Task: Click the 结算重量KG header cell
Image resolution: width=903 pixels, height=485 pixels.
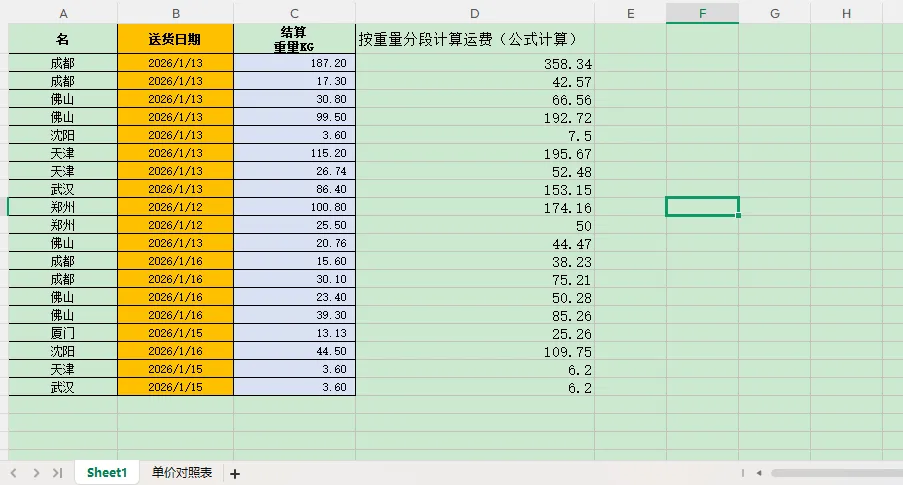Action: pos(294,39)
